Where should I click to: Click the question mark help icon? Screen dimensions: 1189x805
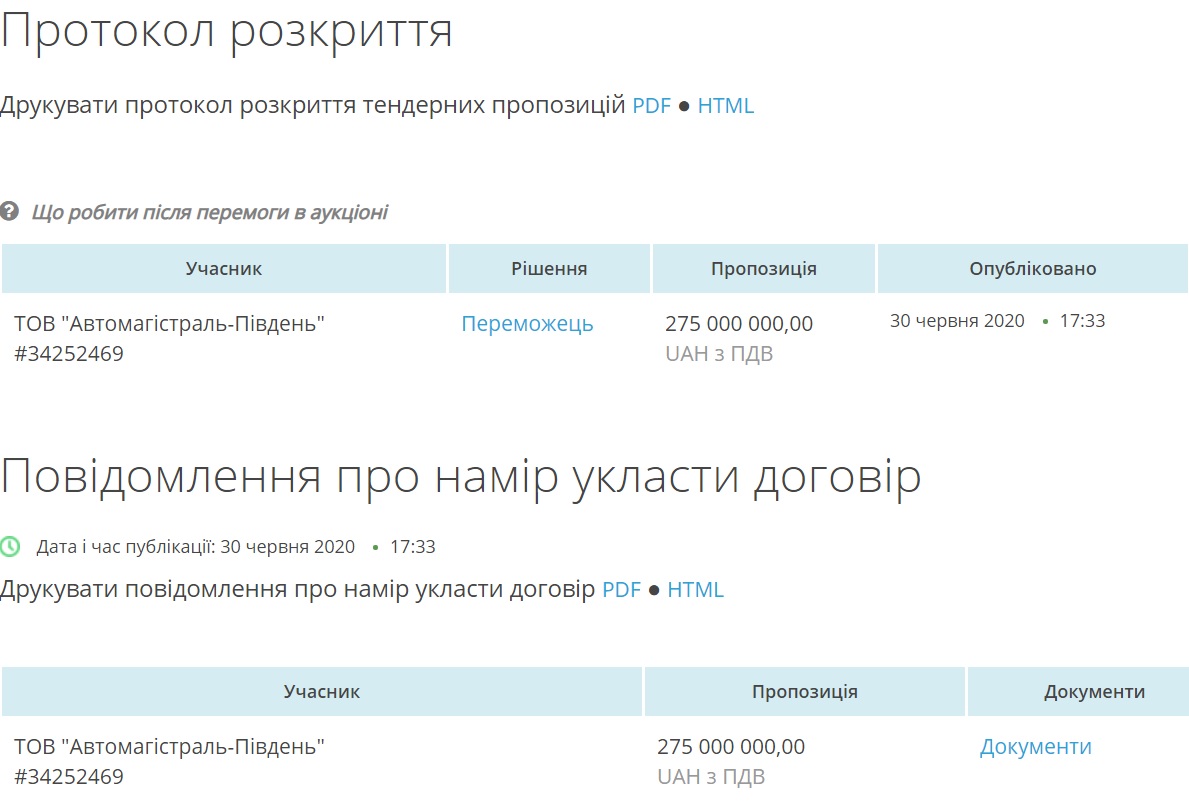(10, 212)
